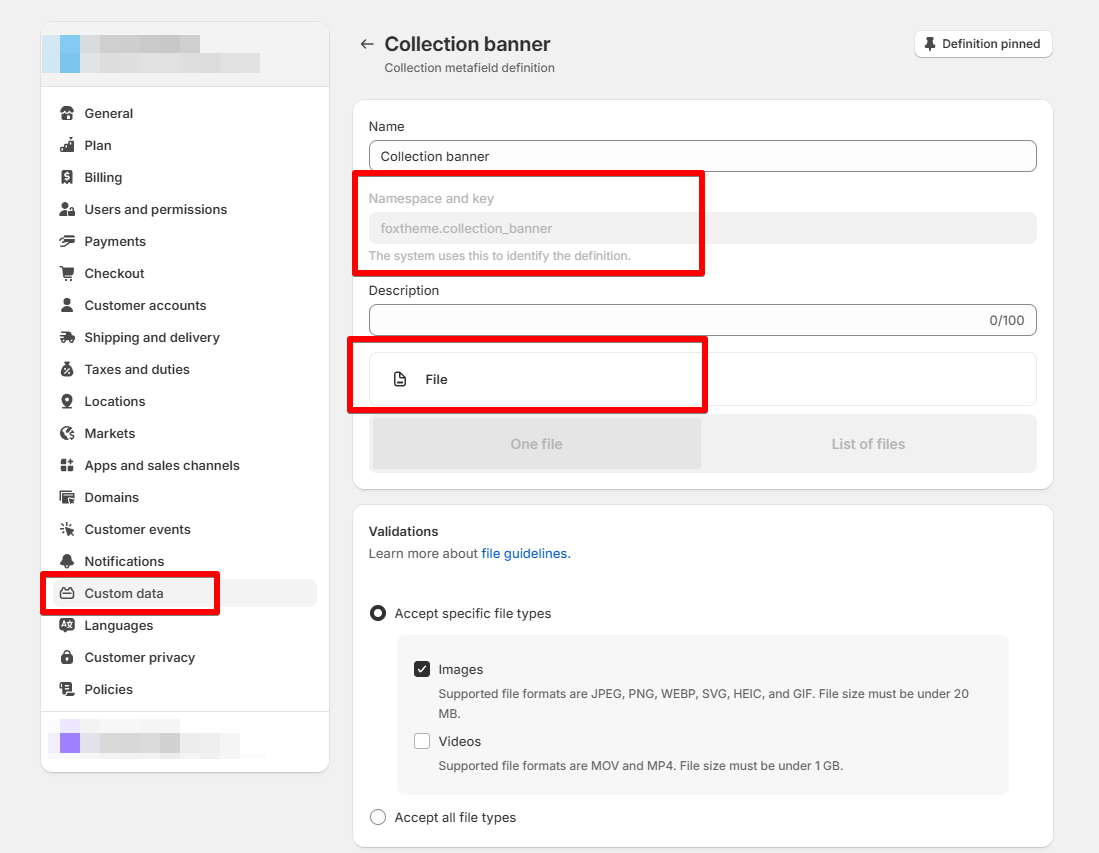Select Accept all file types radio
The image size is (1099, 853).
point(378,817)
